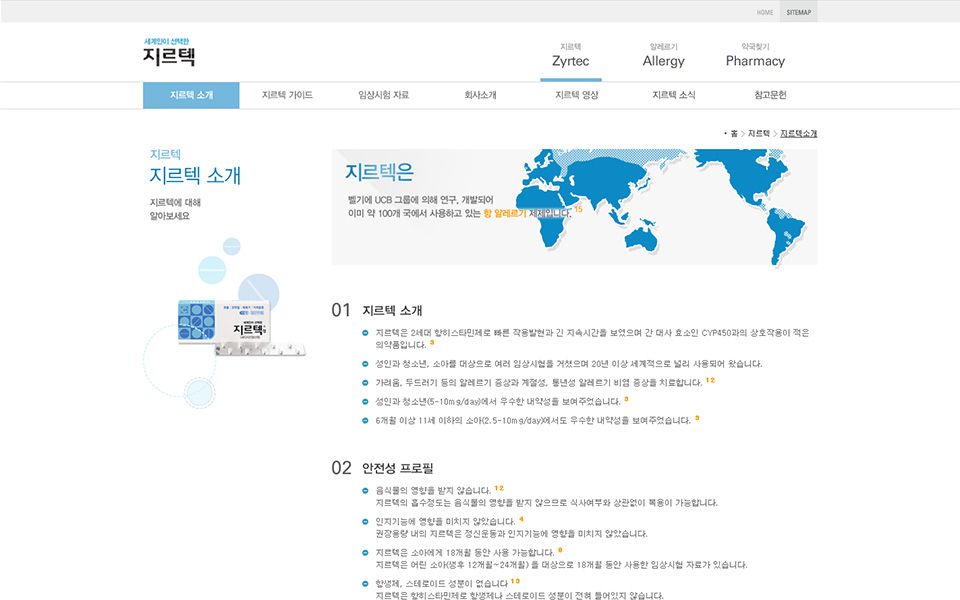Click the 지르텍소개 breadcrumb link

798,133
